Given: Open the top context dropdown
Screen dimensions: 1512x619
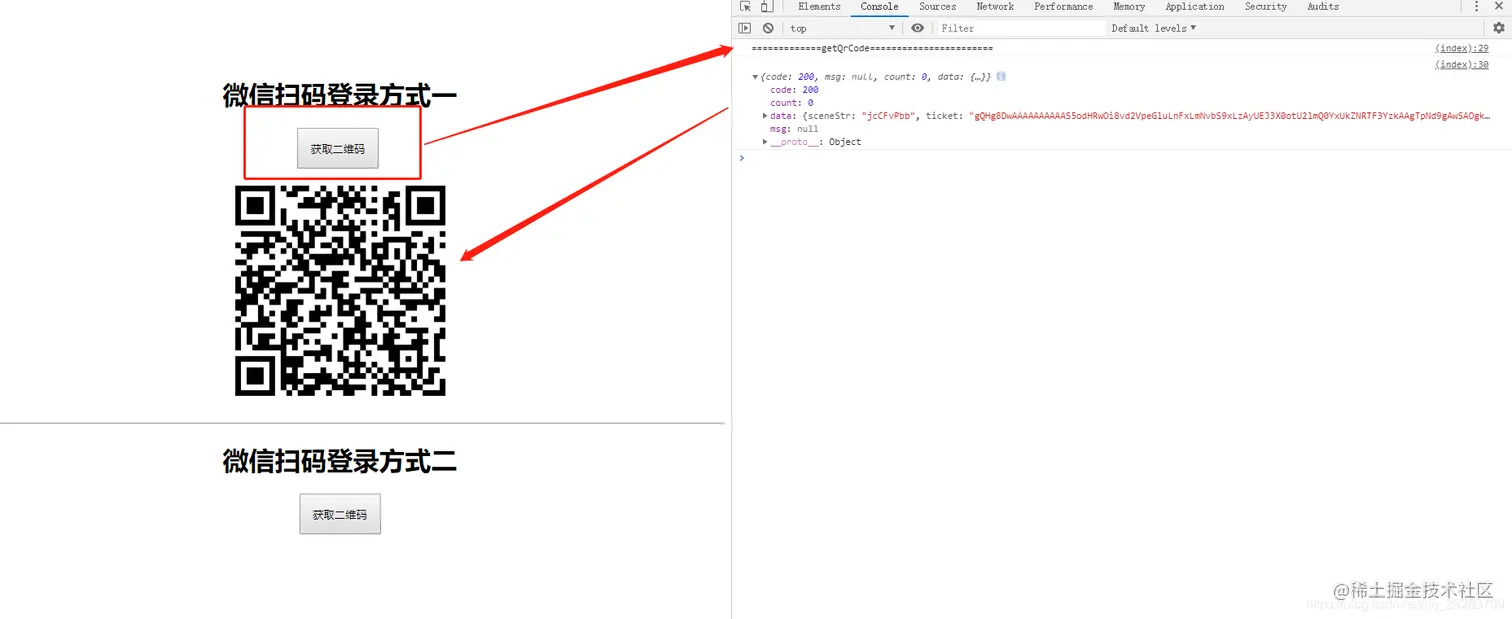Looking at the screenshot, I should pyautogui.click(x=842, y=28).
